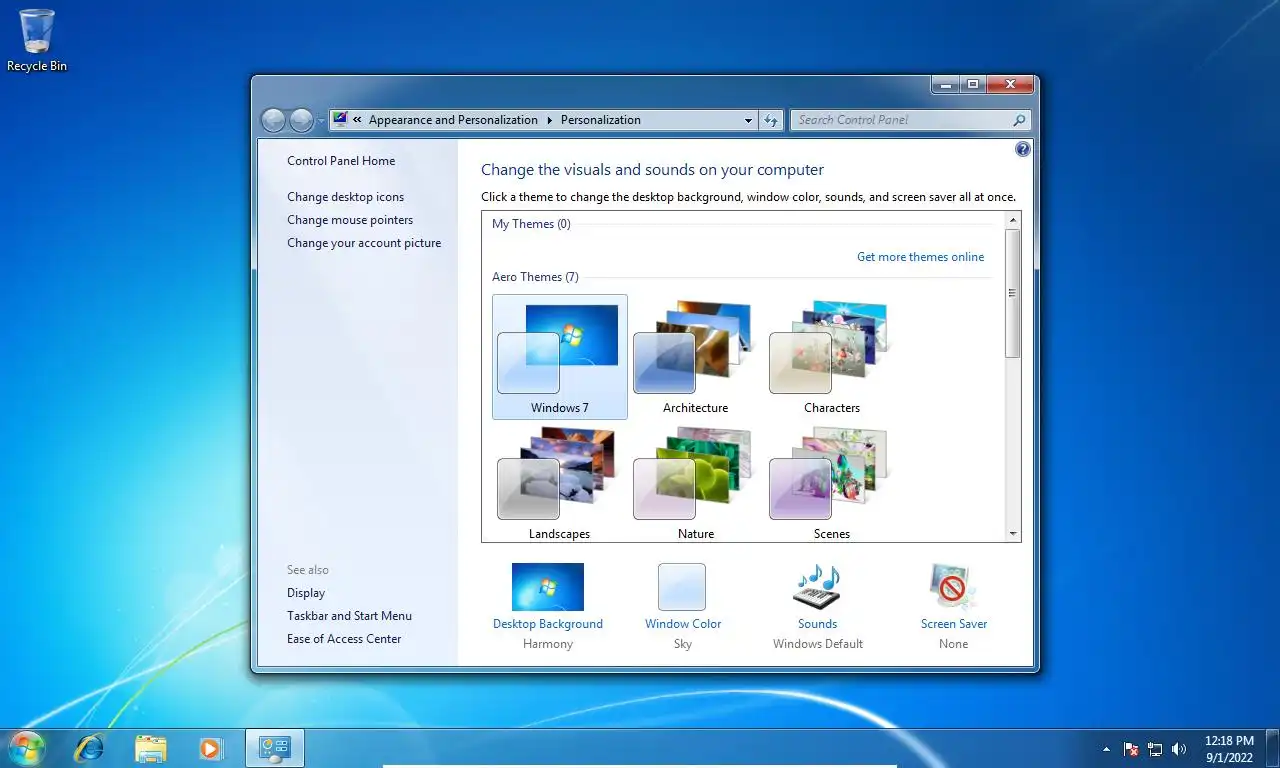Click the Control Panel address bar icon
This screenshot has width=1280, height=768.
pyautogui.click(x=340, y=119)
